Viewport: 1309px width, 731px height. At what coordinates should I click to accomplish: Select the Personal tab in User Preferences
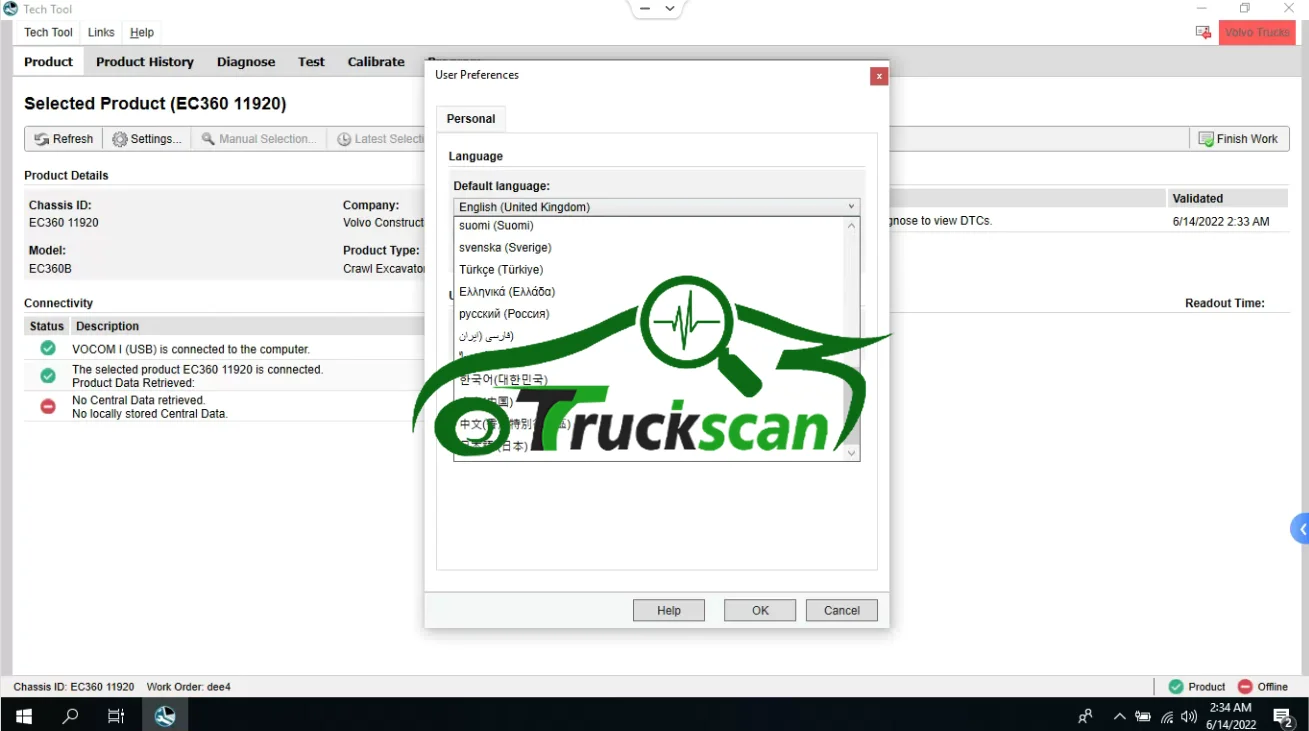point(471,119)
